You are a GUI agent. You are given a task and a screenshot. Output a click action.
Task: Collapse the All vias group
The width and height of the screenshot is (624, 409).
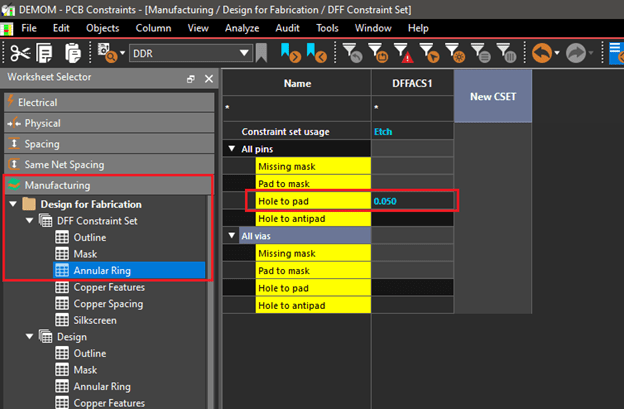pos(232,236)
